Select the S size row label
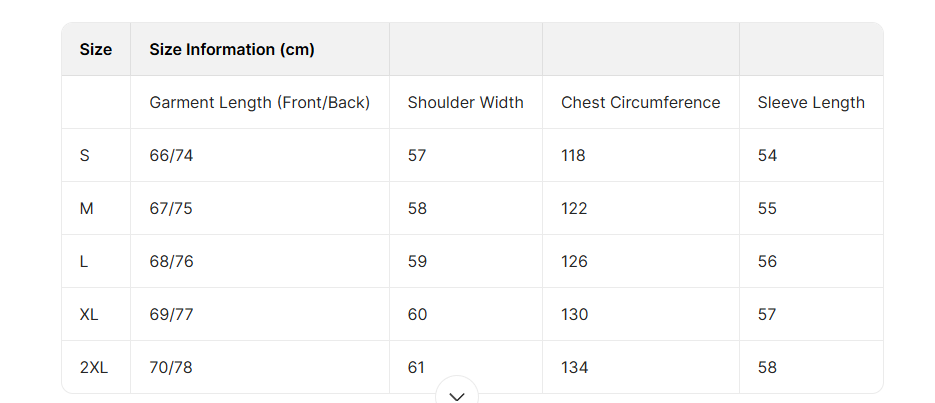 pyautogui.click(x=84, y=155)
